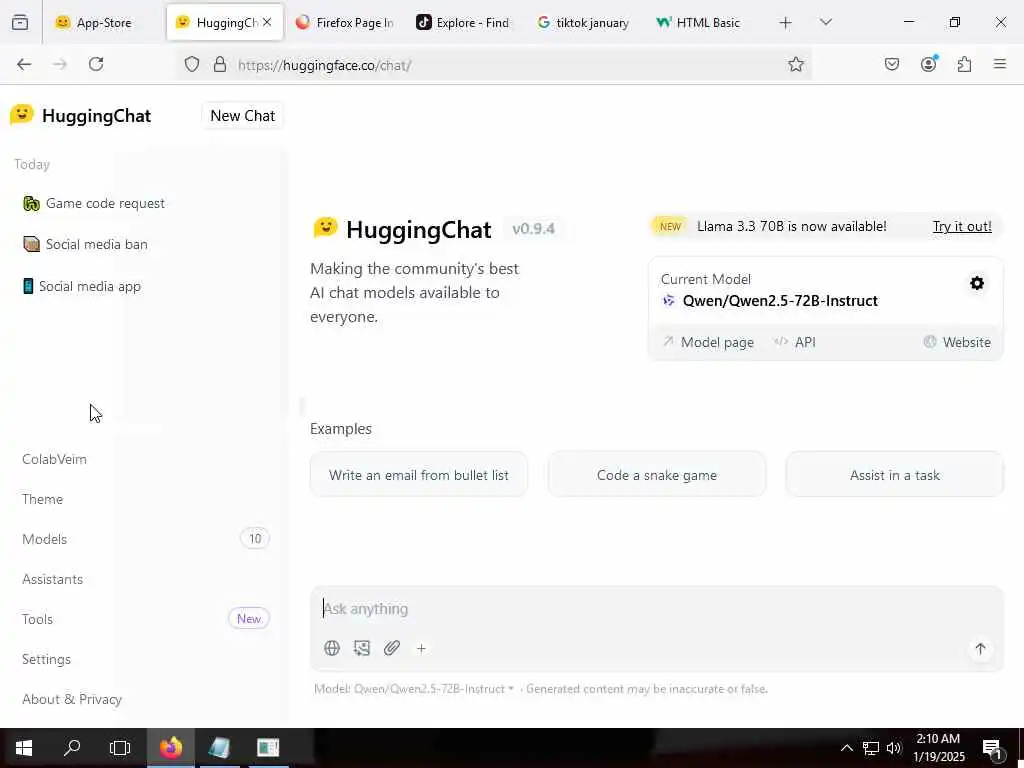
Task: Toggle web search globe icon
Action: [x=332, y=648]
